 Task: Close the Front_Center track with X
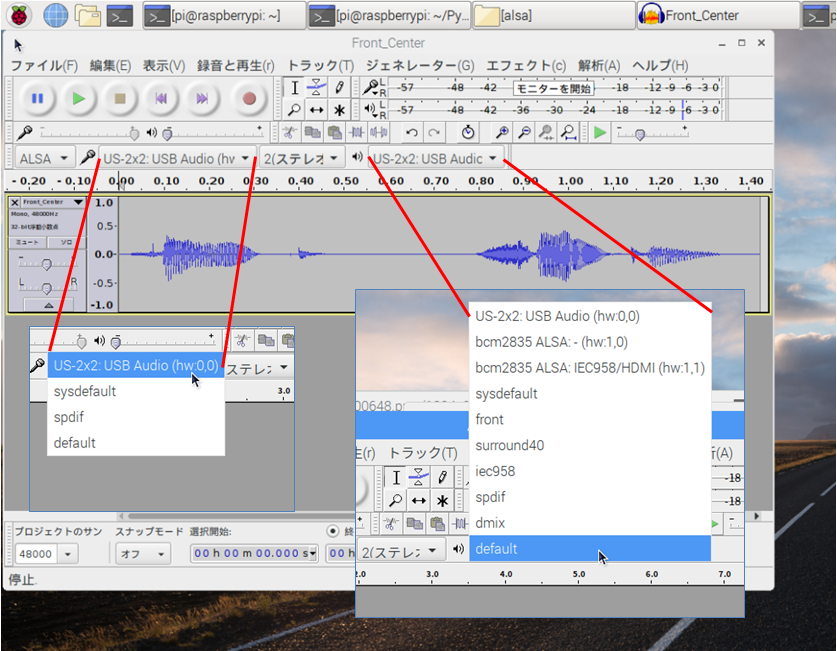pyautogui.click(x=15, y=202)
